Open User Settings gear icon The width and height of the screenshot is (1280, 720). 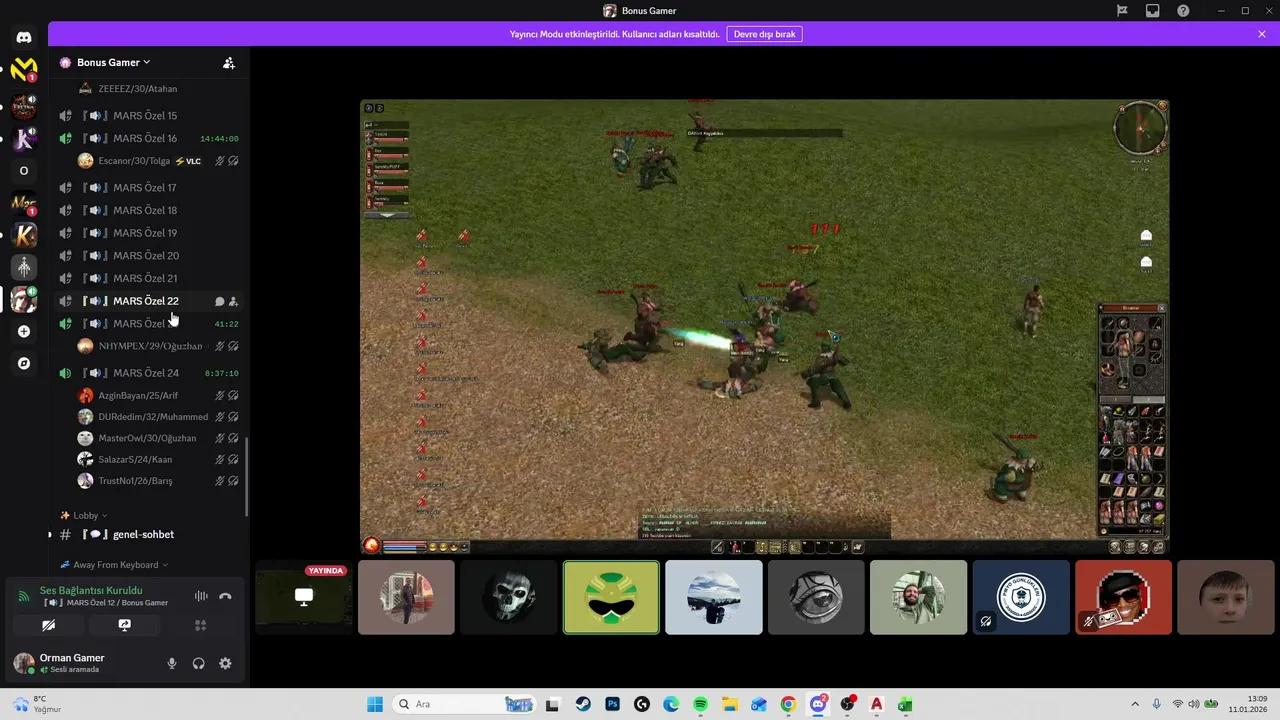click(x=225, y=663)
